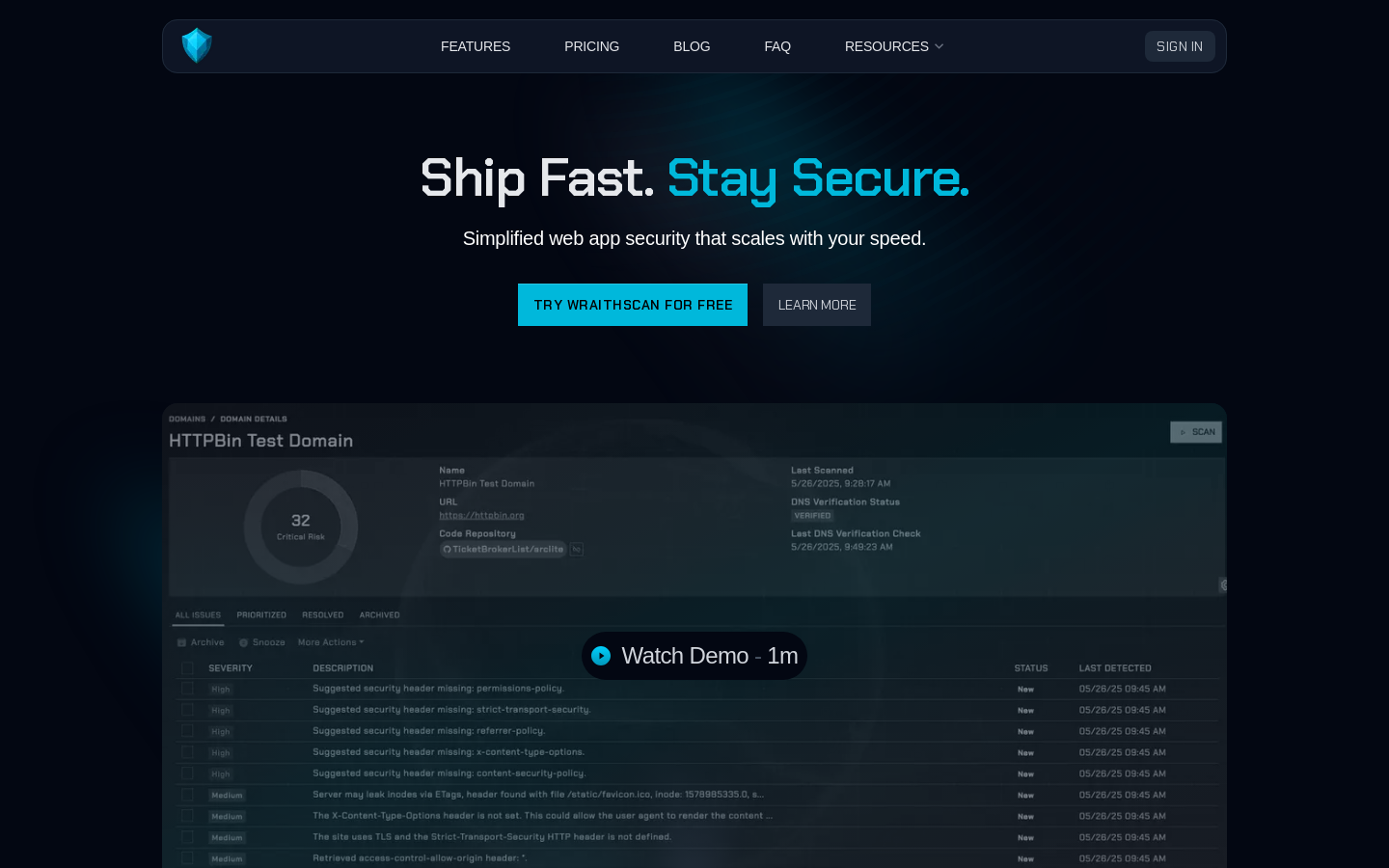This screenshot has width=1389, height=868.
Task: Check the ETags inode leak row
Action: coord(187,795)
